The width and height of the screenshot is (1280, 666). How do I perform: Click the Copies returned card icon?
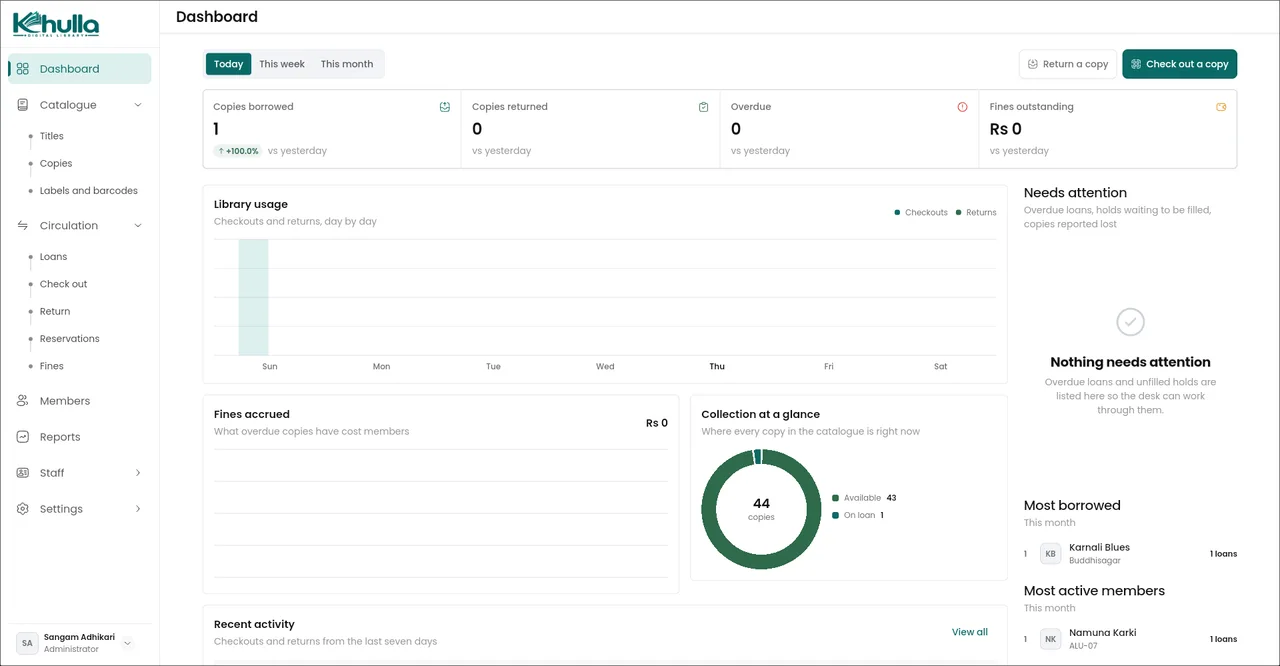(704, 107)
